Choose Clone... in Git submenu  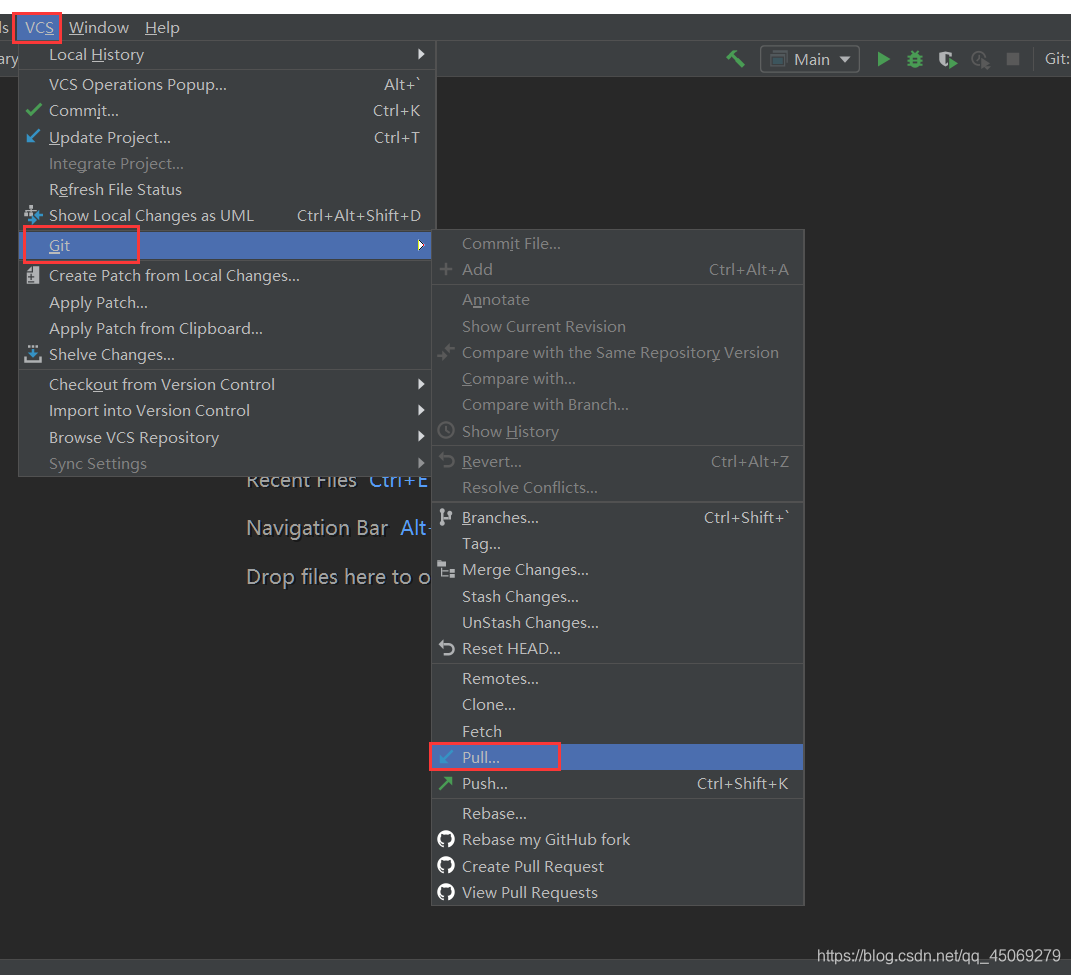[x=617, y=704]
